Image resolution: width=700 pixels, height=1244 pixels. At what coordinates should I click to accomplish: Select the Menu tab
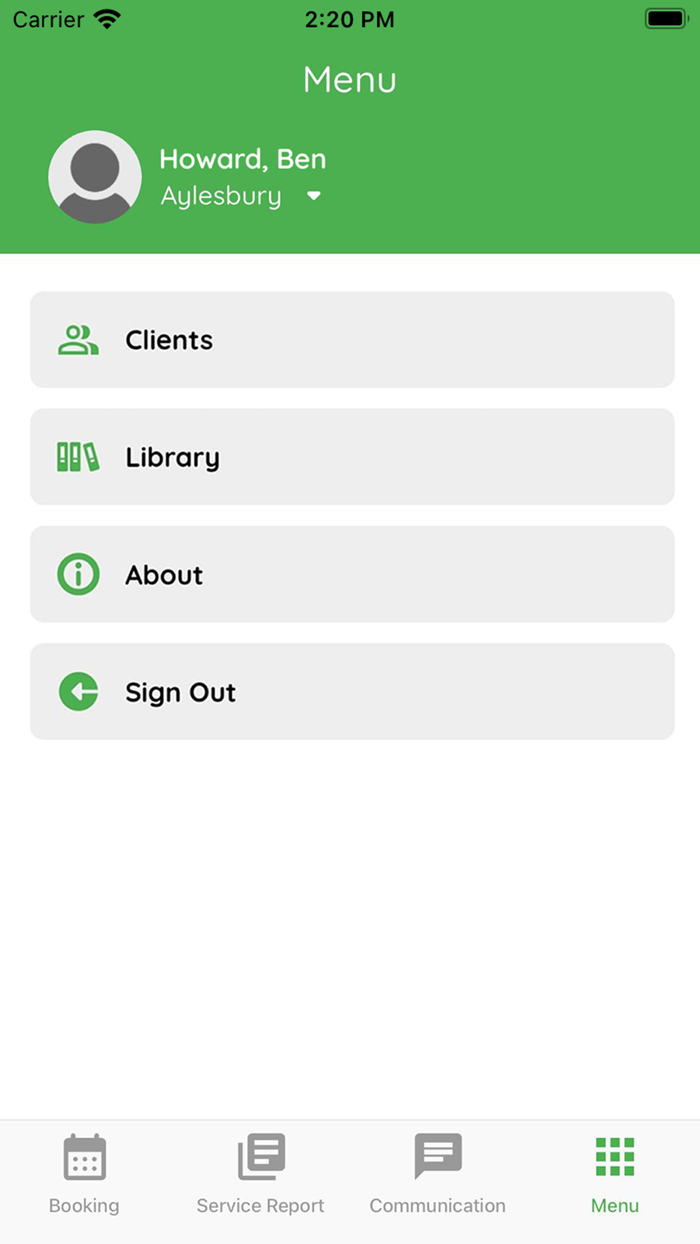pos(614,1175)
